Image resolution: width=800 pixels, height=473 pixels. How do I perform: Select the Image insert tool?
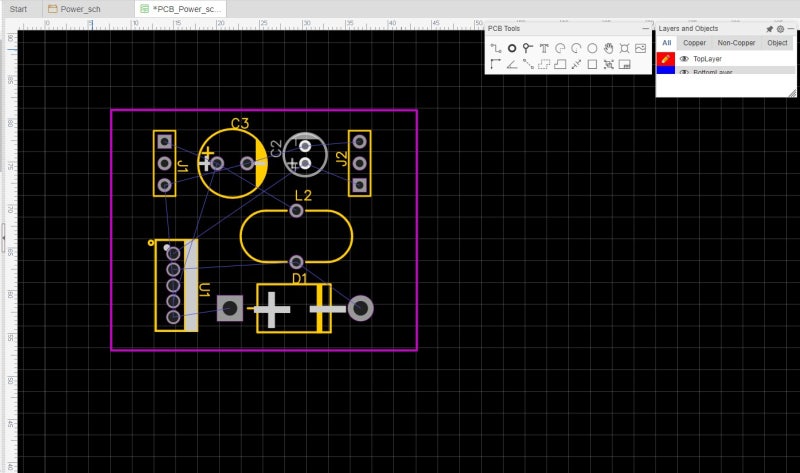641,48
